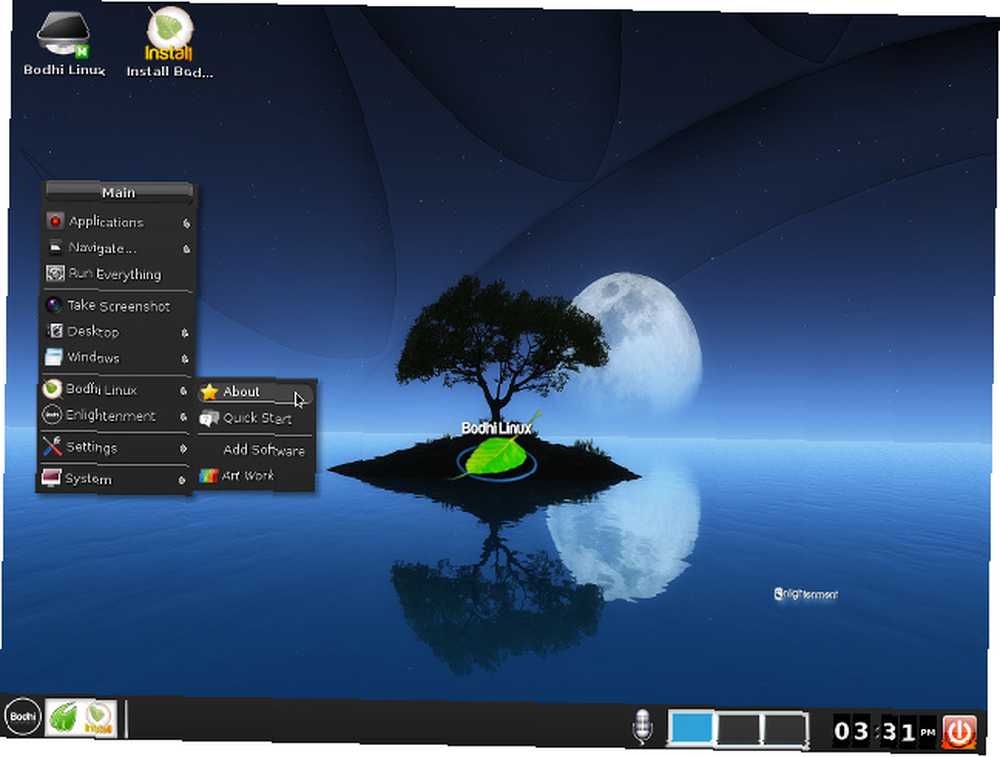The image size is (1000, 757).
Task: Click the Install launcher icon on shelf
Action: click(x=98, y=718)
